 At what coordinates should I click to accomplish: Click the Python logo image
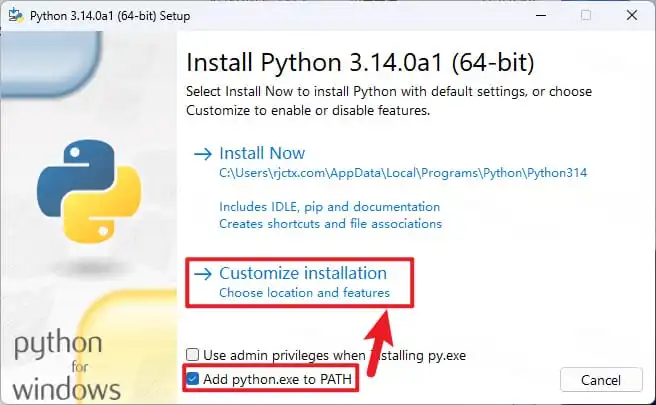point(89,191)
